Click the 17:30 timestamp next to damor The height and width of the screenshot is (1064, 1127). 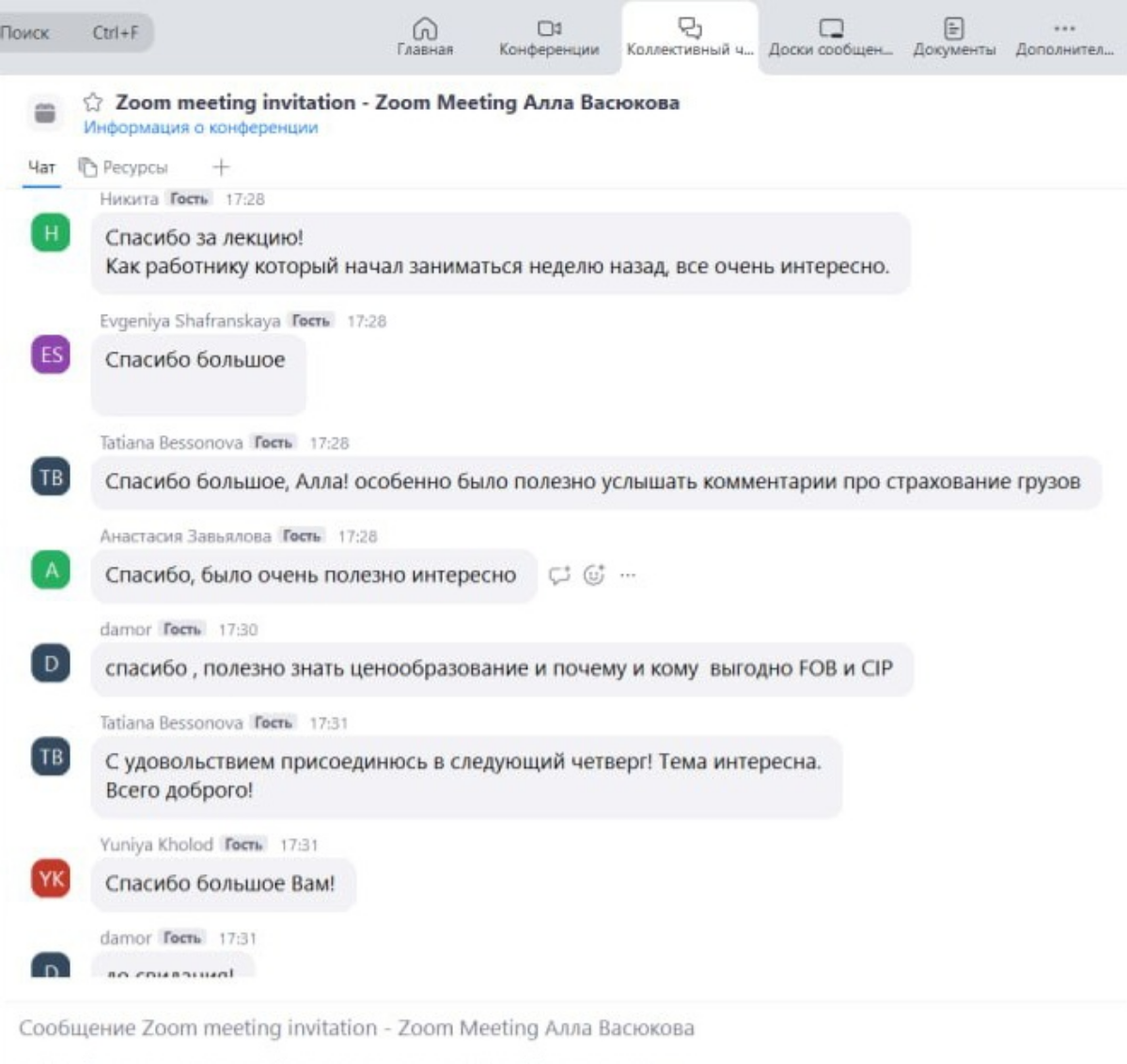238,630
